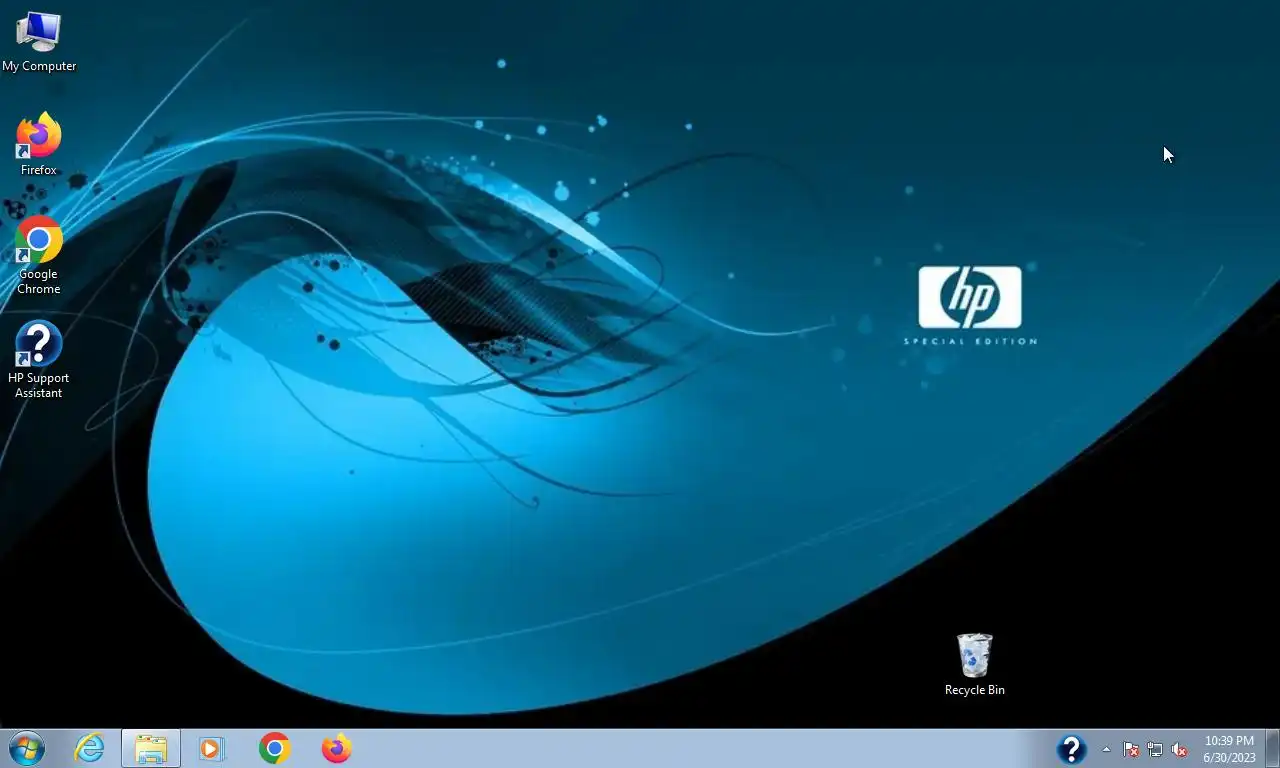Launch Internet Explorer from the taskbar

point(89,748)
